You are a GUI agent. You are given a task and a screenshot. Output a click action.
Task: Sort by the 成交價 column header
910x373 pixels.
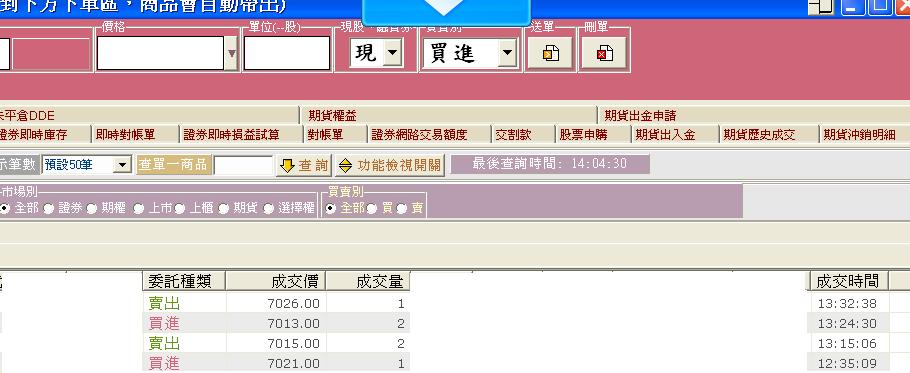(x=276, y=281)
